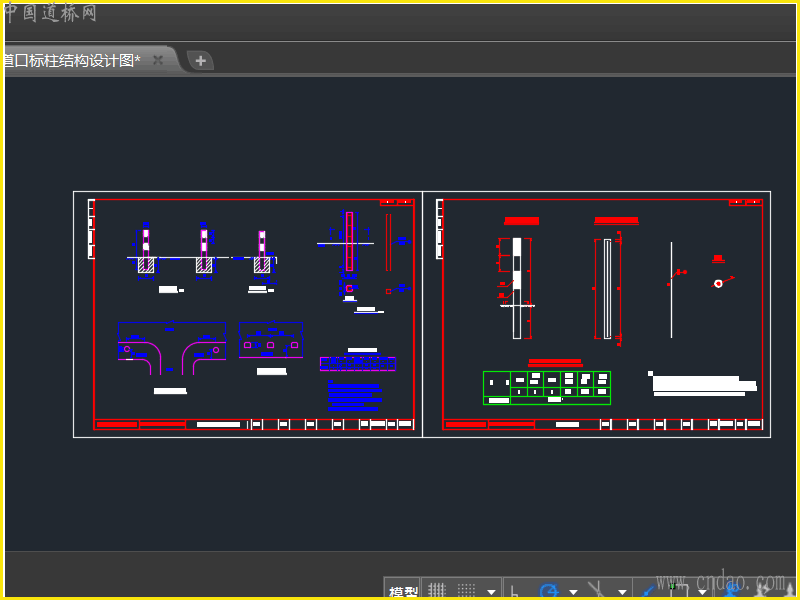Close the 道口标柱结构设计图 drawing tab
Screen dimensions: 800x600
158,60
